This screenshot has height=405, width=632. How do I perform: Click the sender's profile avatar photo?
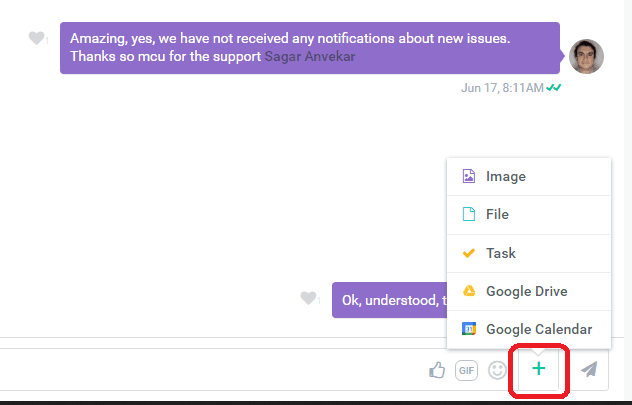coord(586,56)
